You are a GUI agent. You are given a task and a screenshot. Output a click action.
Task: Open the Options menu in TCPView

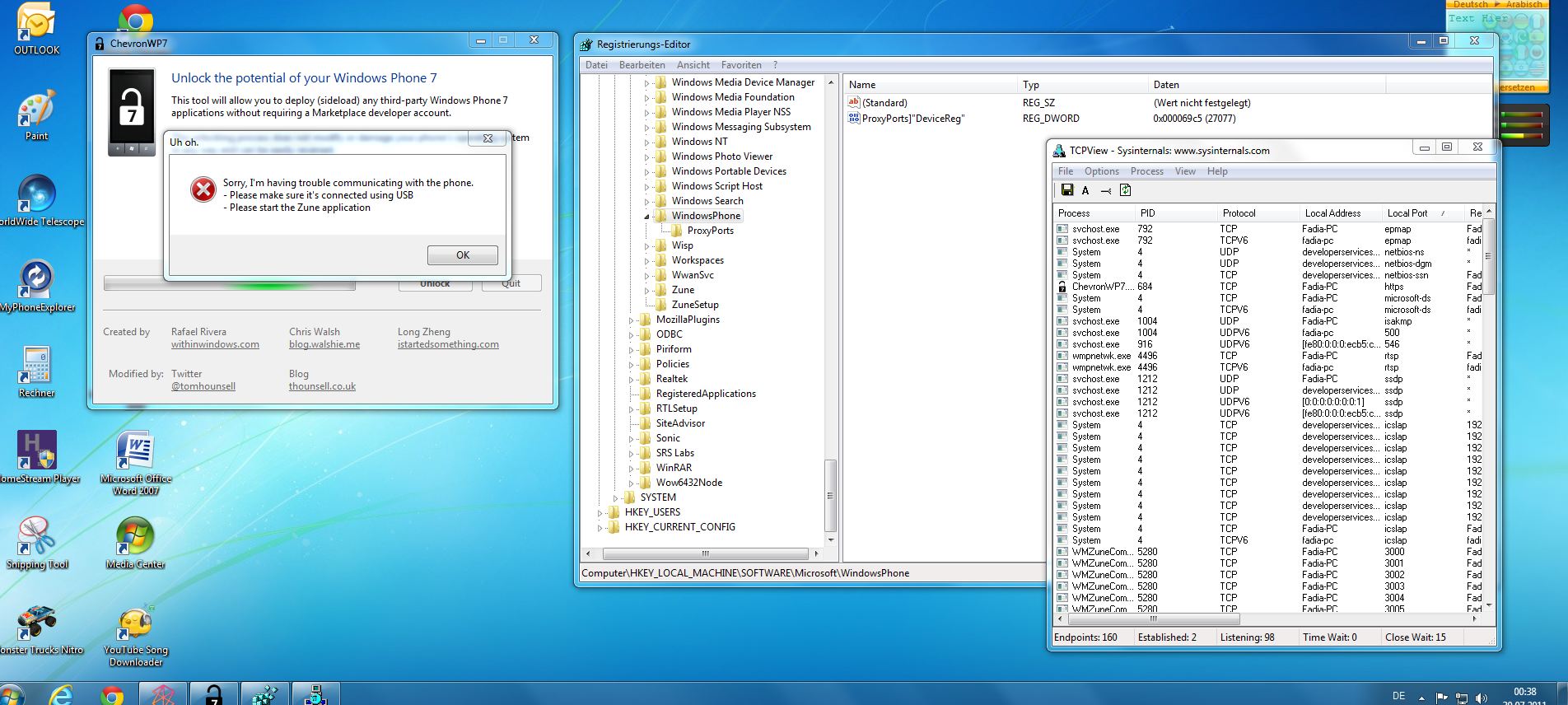pos(1101,171)
